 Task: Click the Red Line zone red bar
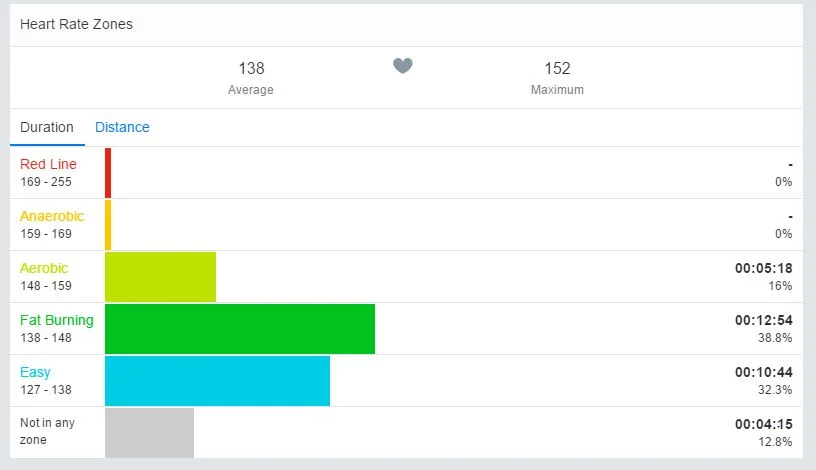coord(108,173)
